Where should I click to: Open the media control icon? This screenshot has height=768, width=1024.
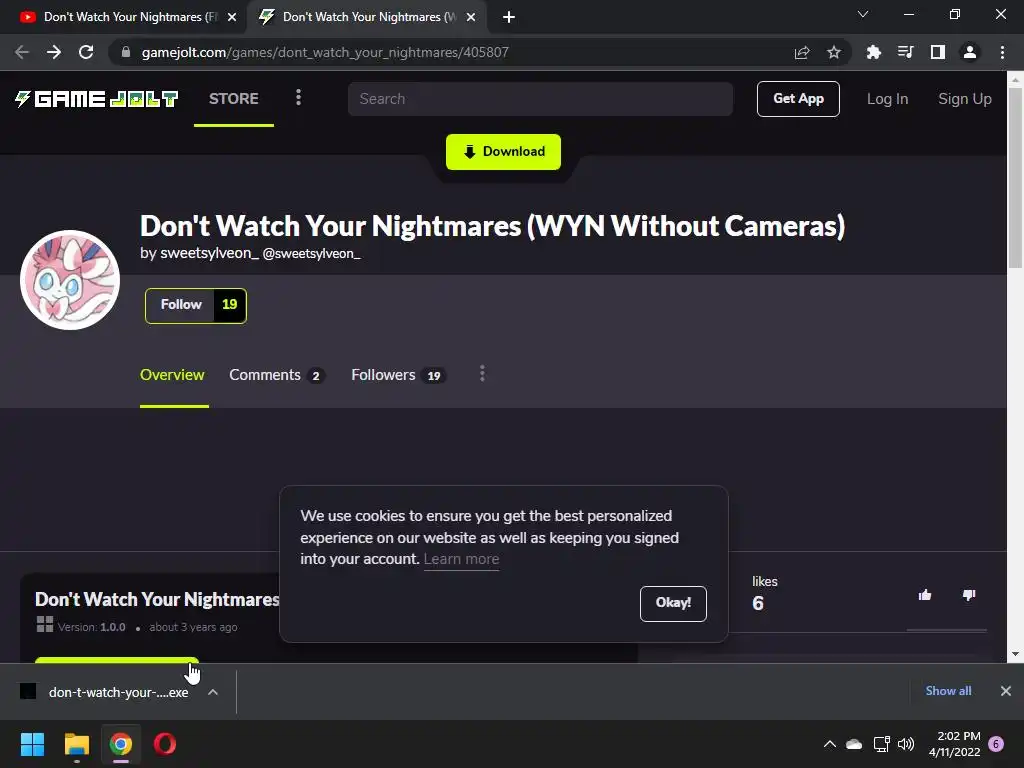pos(905,52)
